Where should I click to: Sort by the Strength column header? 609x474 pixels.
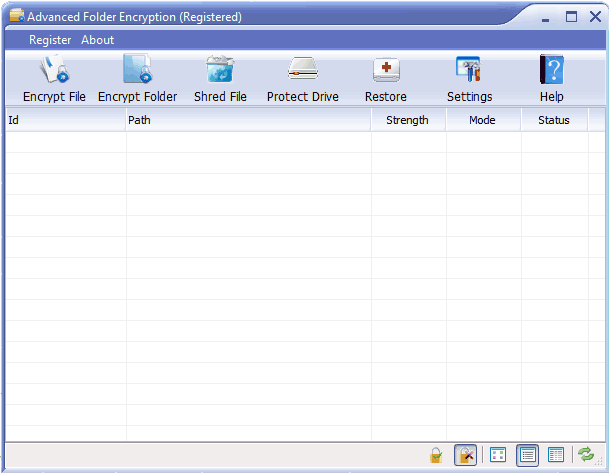tap(409, 120)
